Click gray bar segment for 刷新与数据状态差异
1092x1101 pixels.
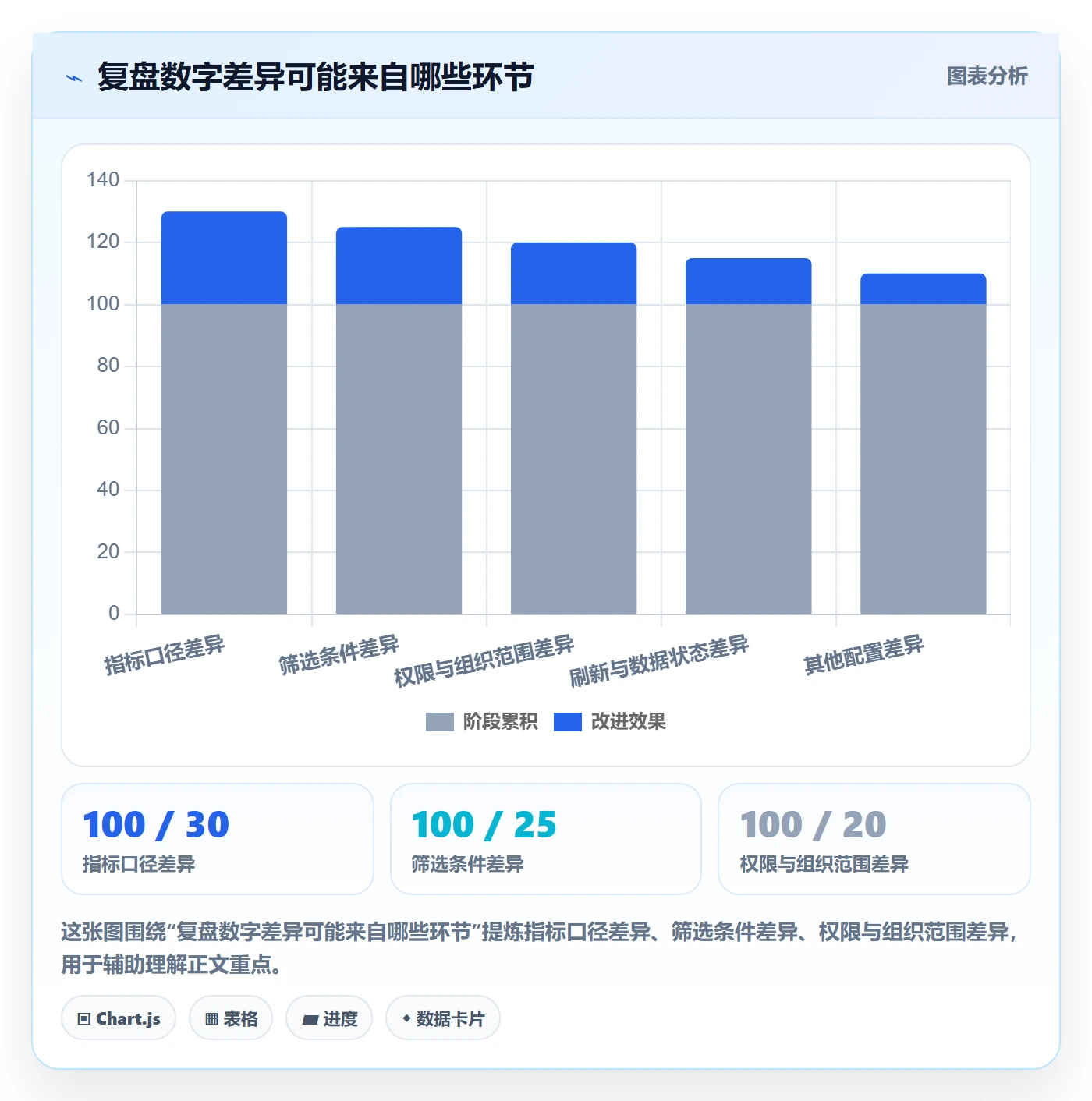click(748, 458)
